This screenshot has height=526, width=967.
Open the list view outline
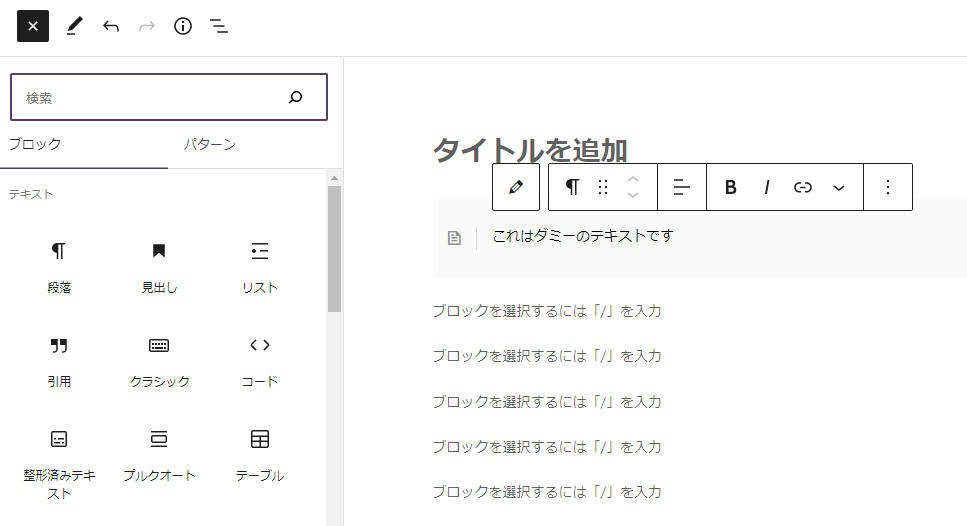[x=219, y=26]
